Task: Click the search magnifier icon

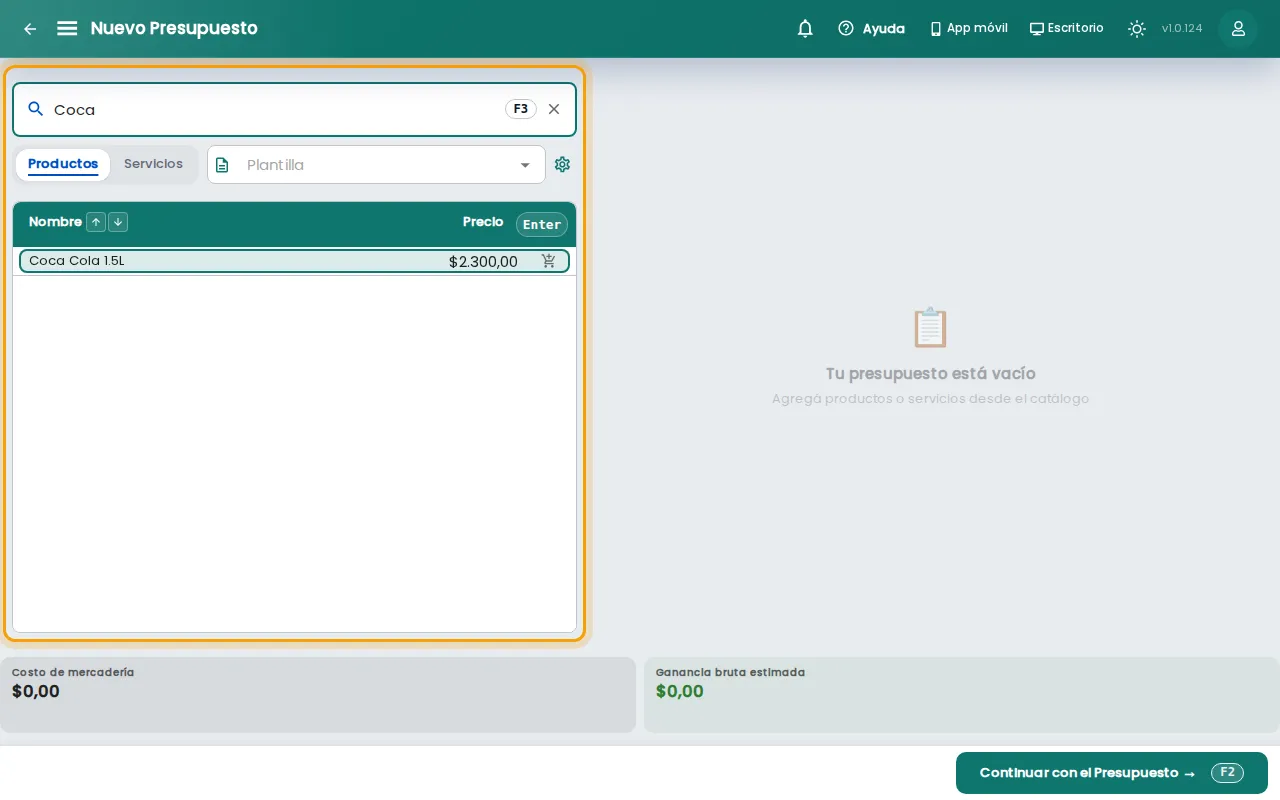Action: [36, 109]
